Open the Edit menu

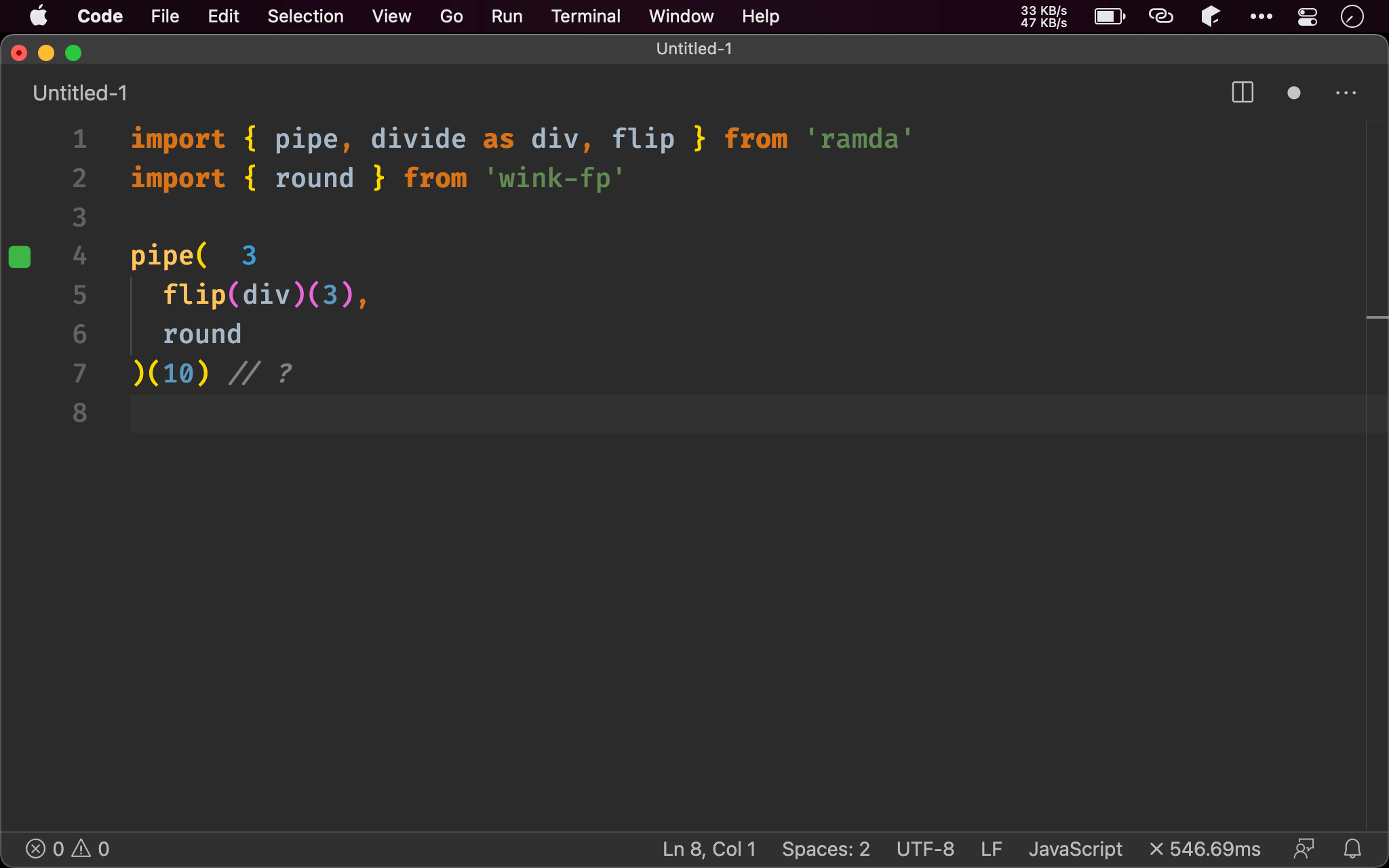coord(223,16)
